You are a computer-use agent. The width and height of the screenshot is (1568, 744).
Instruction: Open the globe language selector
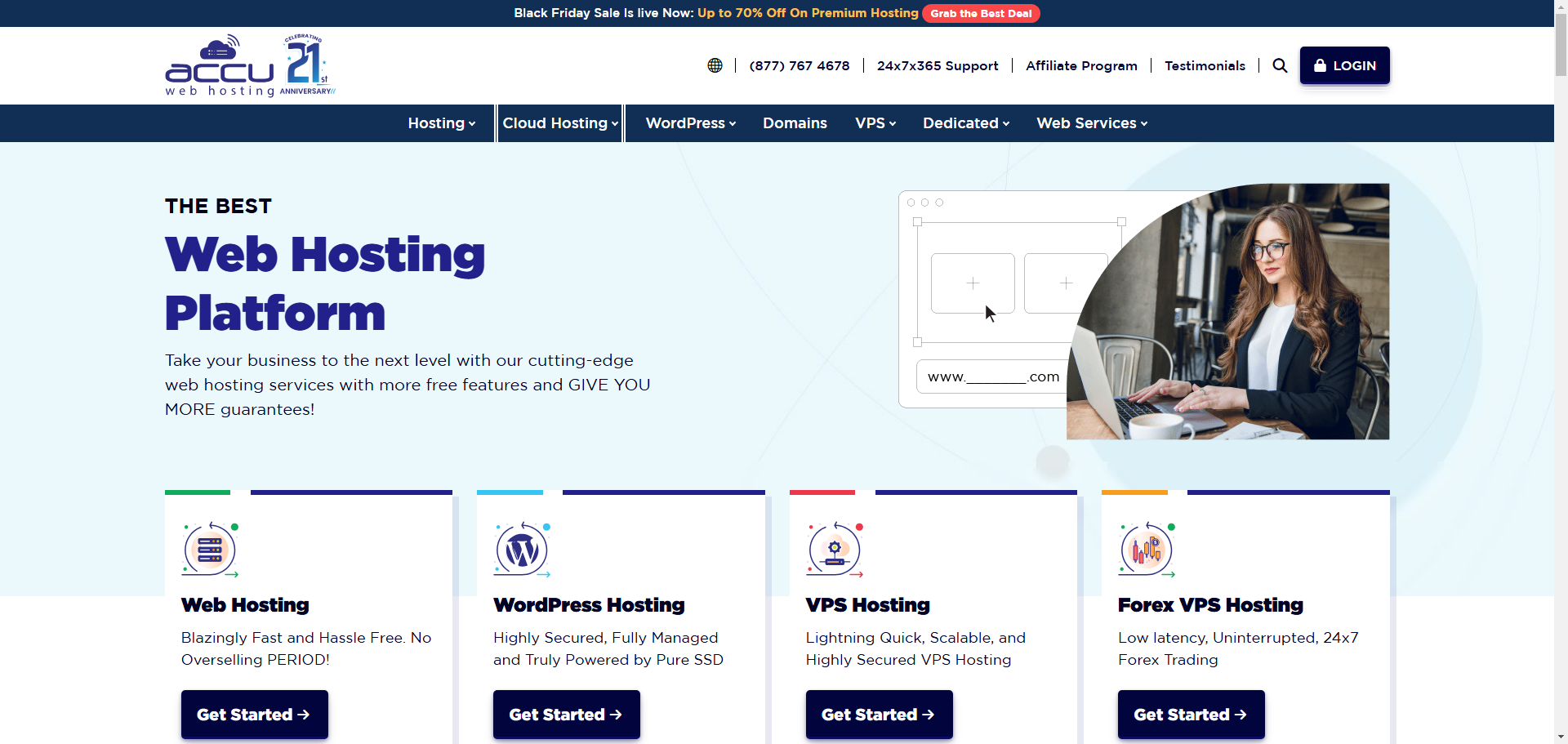pyautogui.click(x=715, y=65)
